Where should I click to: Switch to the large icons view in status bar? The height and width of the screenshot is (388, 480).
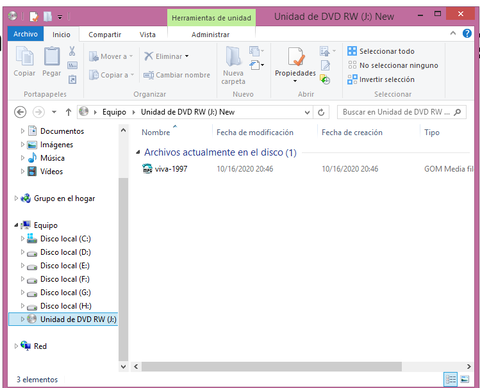tap(465, 379)
